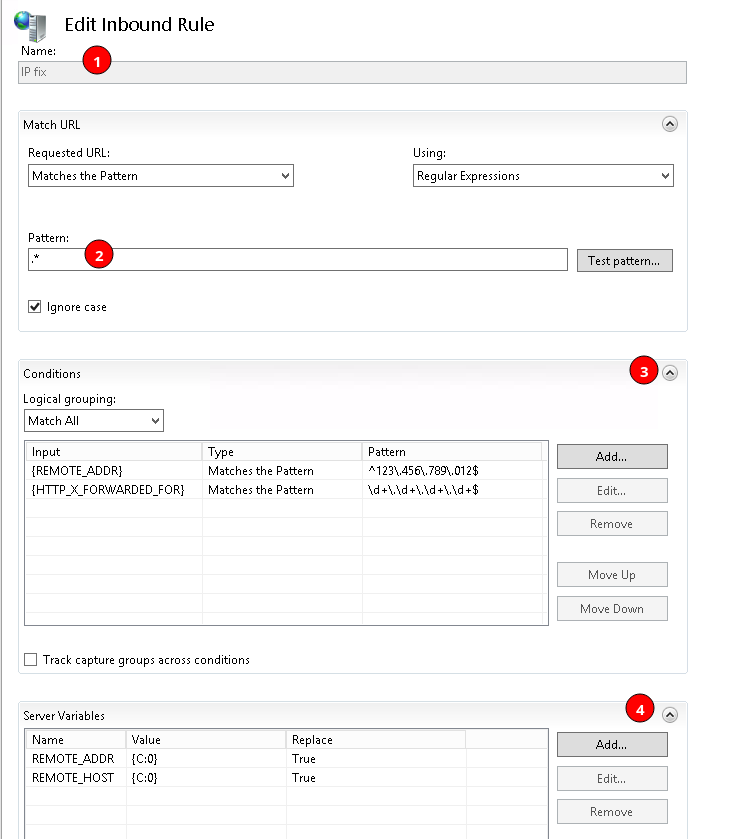Toggle the Ignore case checkbox

[x=35, y=307]
